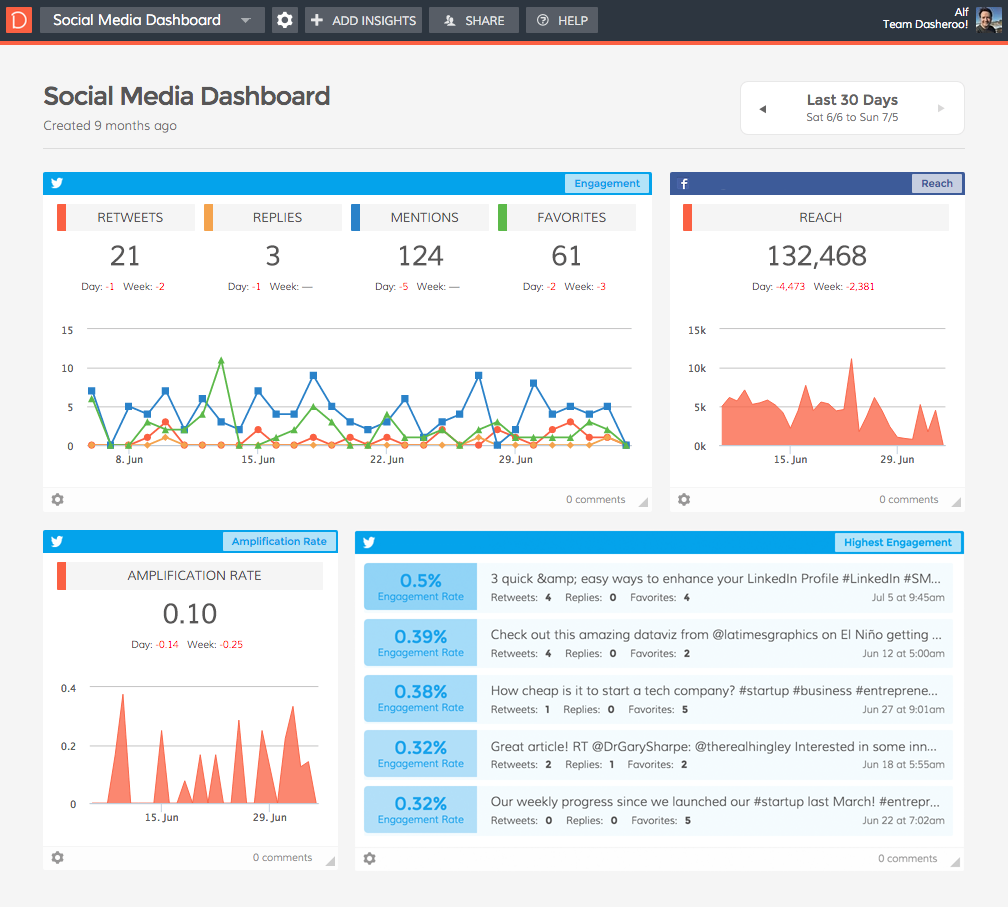Viewport: 1008px width, 907px height.
Task: Open the Amplification Rate widget settings gear
Action: tap(57, 857)
